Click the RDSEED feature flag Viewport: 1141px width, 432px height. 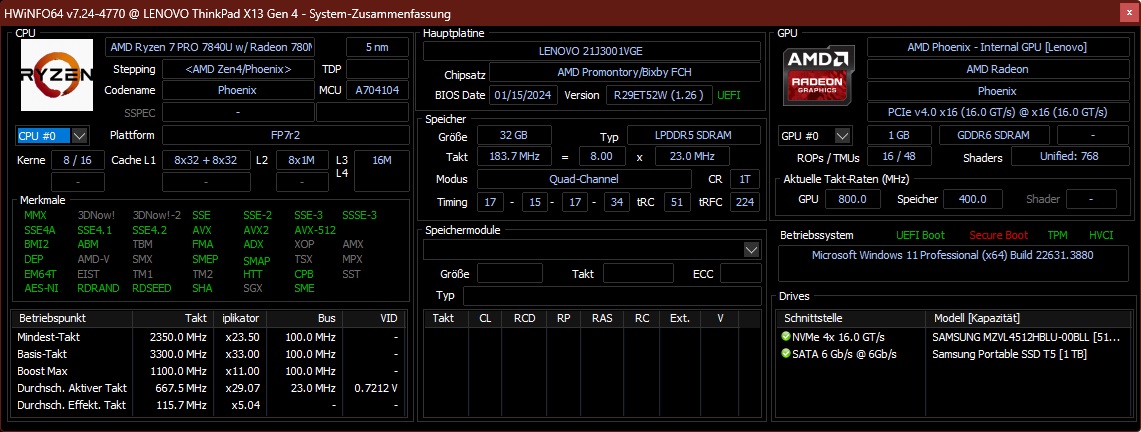click(x=152, y=288)
